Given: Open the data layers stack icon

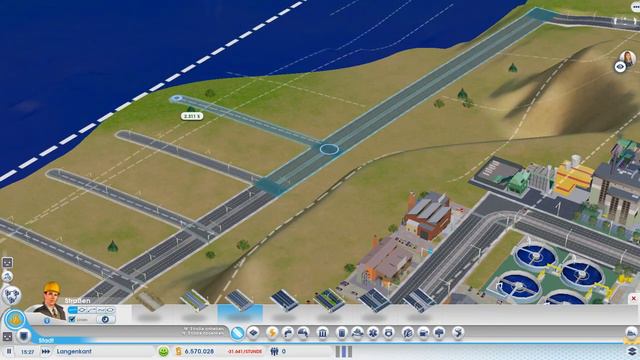Looking at the screenshot, I should coord(632,351).
